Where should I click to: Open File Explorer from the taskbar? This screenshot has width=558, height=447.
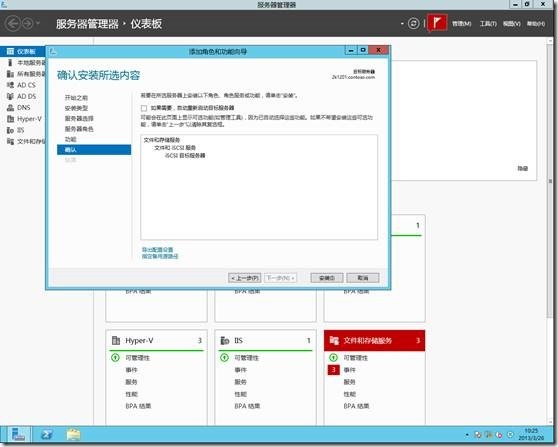coord(73,435)
